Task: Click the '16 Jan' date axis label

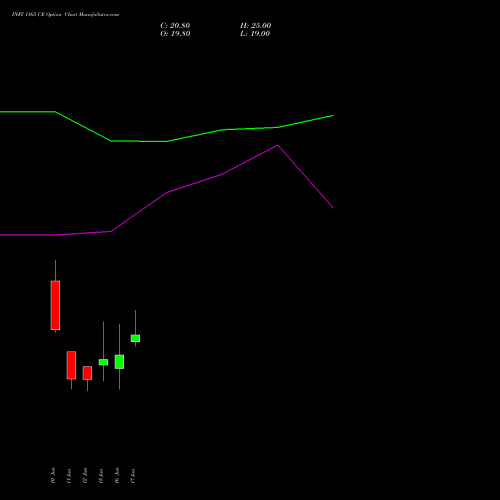Action: [117, 475]
